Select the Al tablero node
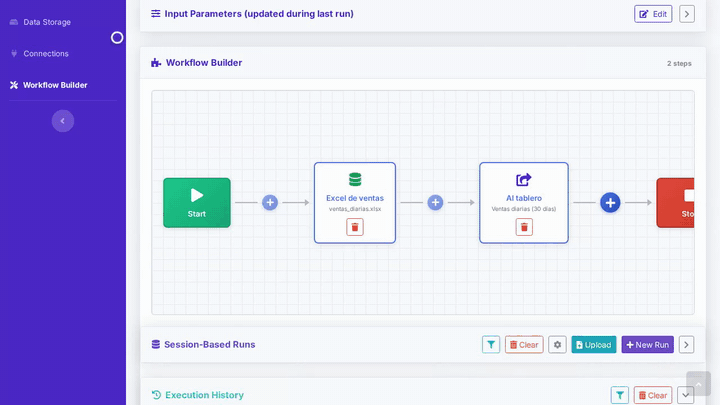 tap(524, 202)
